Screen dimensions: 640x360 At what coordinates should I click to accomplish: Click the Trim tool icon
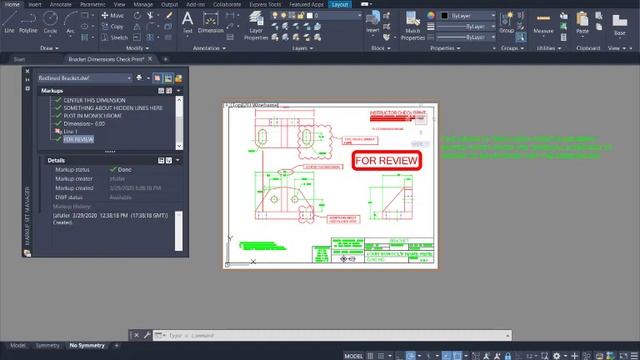click(x=150, y=16)
